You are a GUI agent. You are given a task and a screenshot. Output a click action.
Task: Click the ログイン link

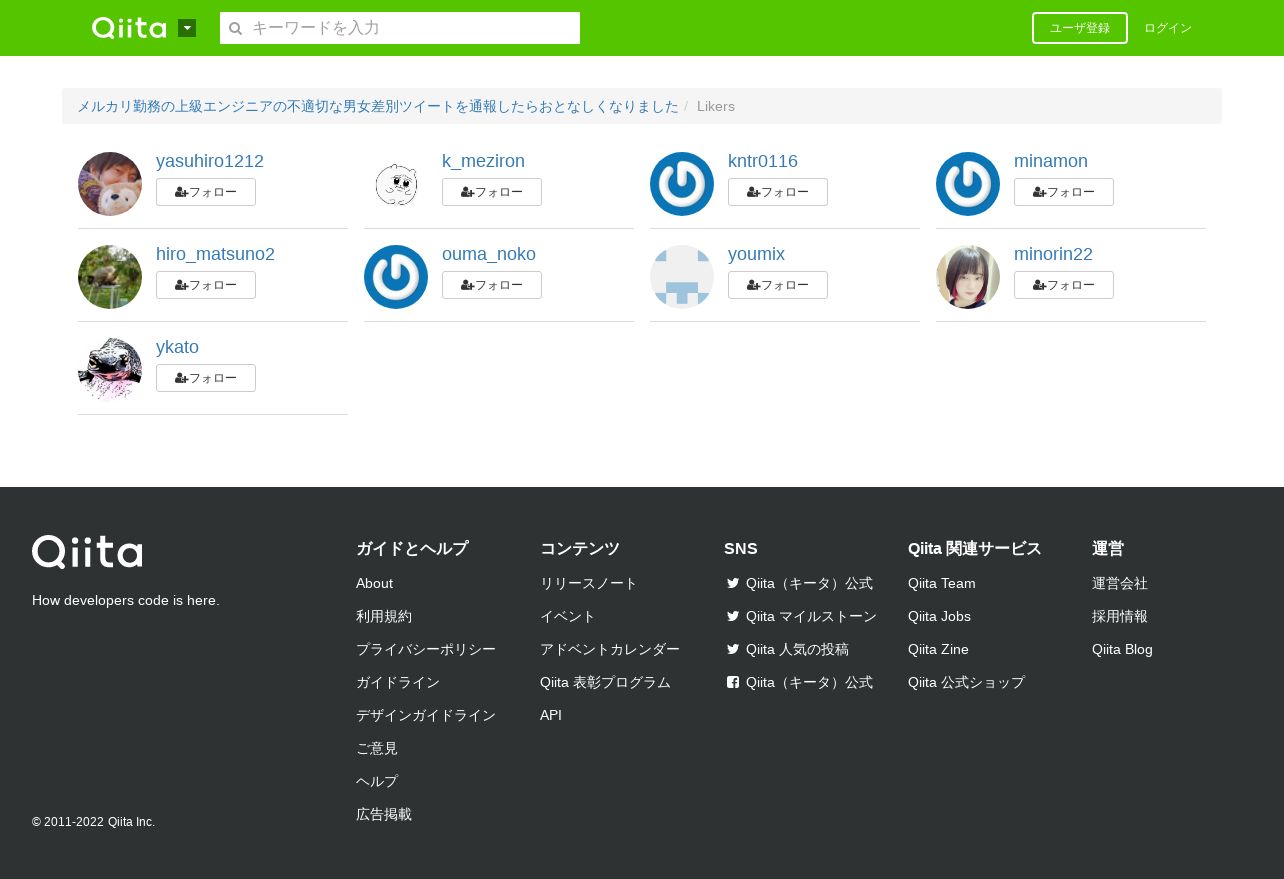pos(1168,28)
